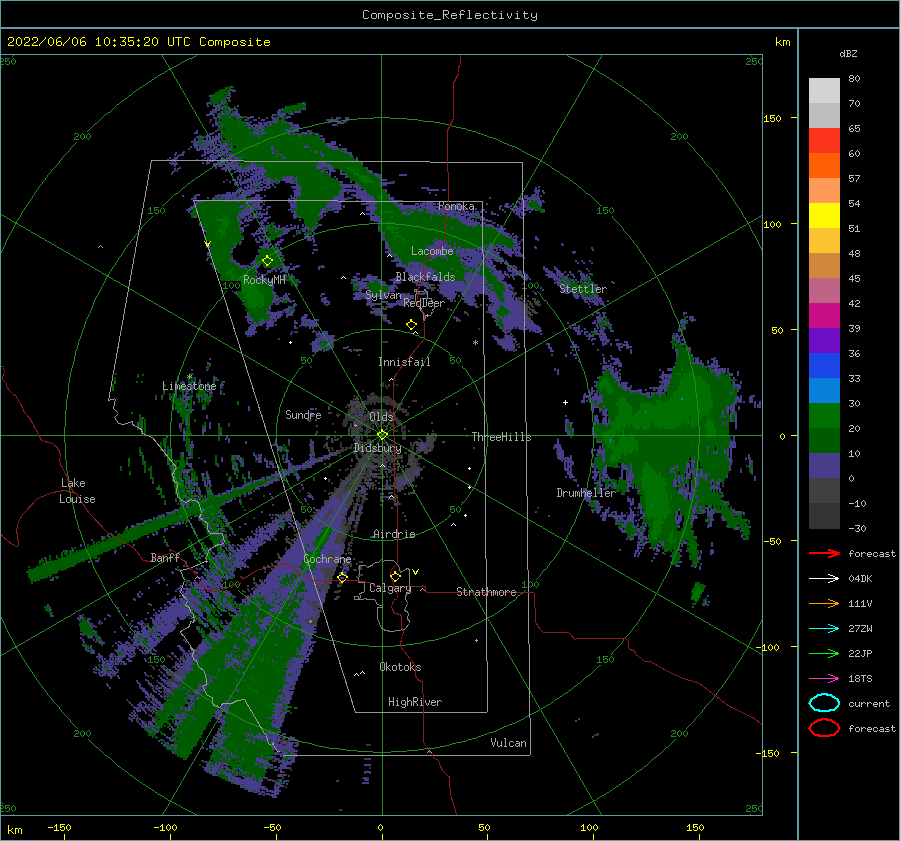900x841 pixels.
Task: Click the Innisfail town label
Action: [404, 362]
